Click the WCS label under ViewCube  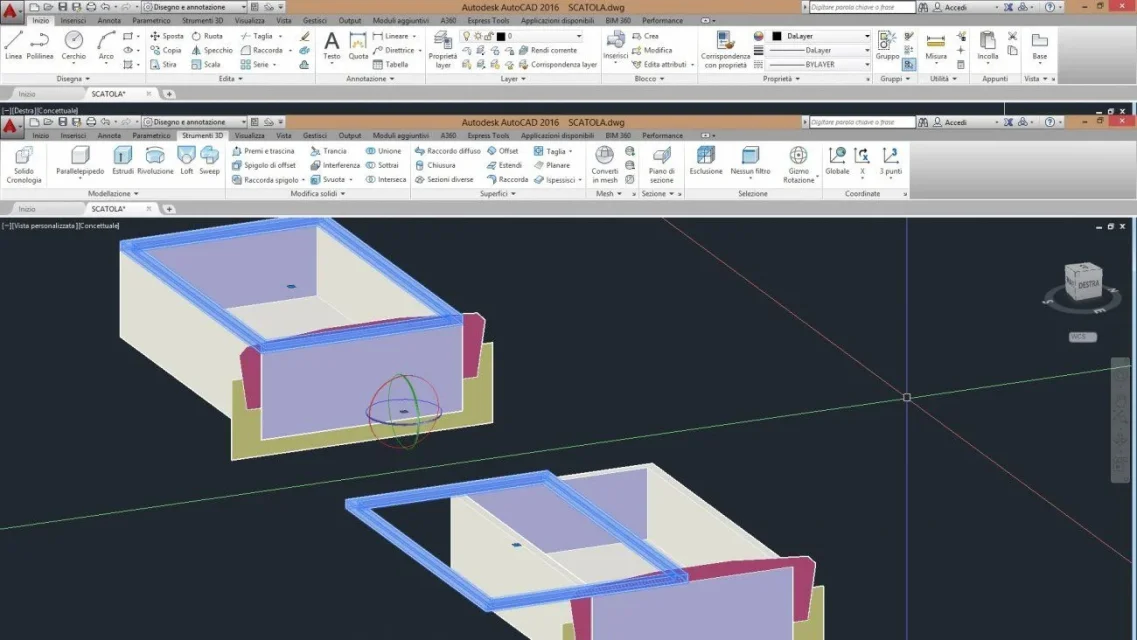pos(1083,337)
